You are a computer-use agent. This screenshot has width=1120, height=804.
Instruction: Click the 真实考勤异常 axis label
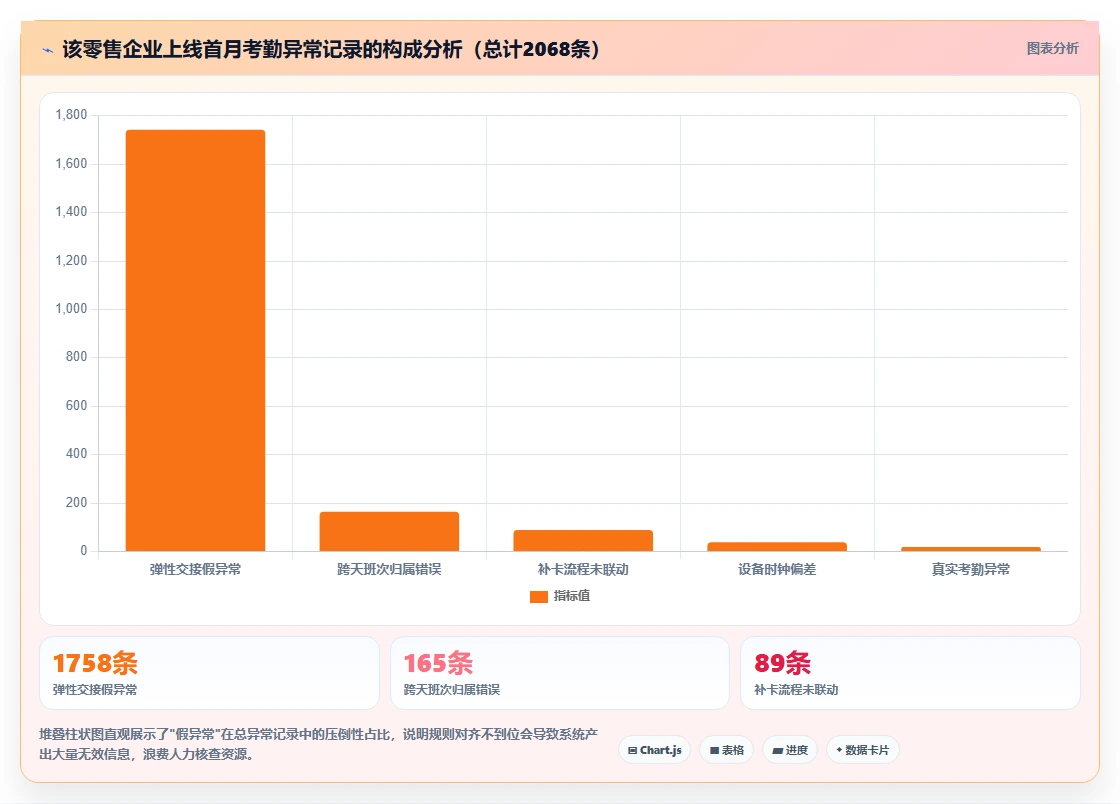click(x=971, y=569)
